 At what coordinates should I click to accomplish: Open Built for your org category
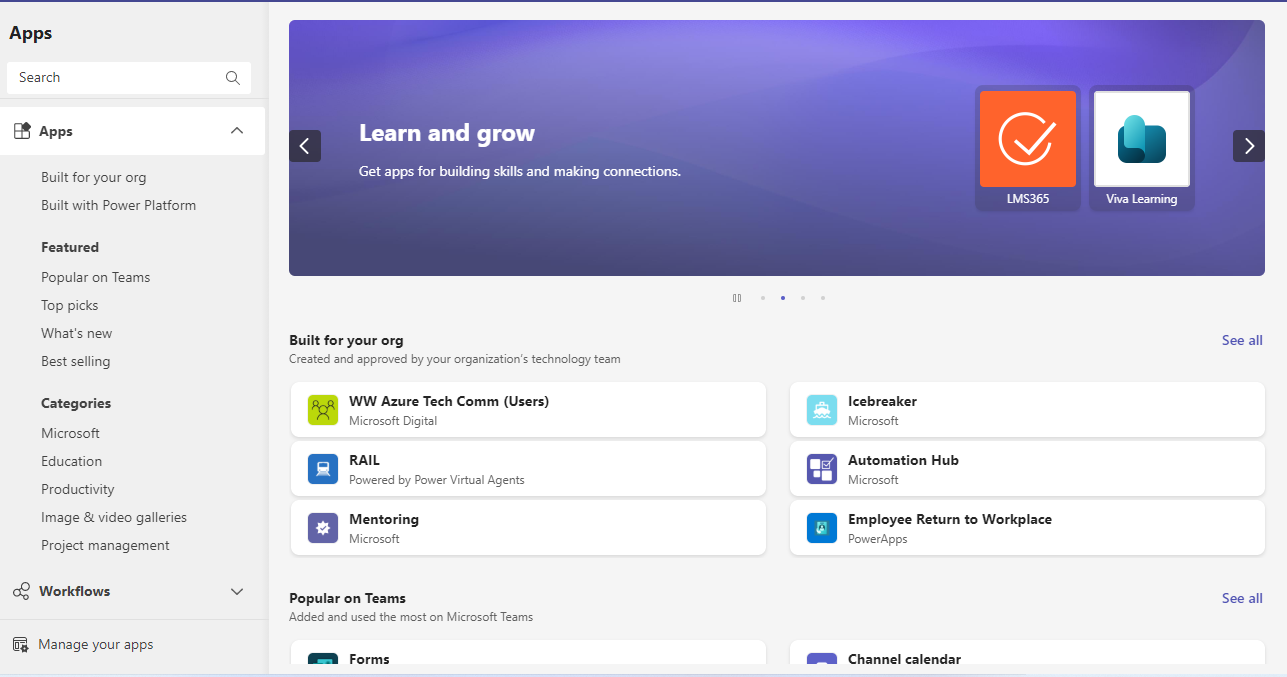point(94,177)
